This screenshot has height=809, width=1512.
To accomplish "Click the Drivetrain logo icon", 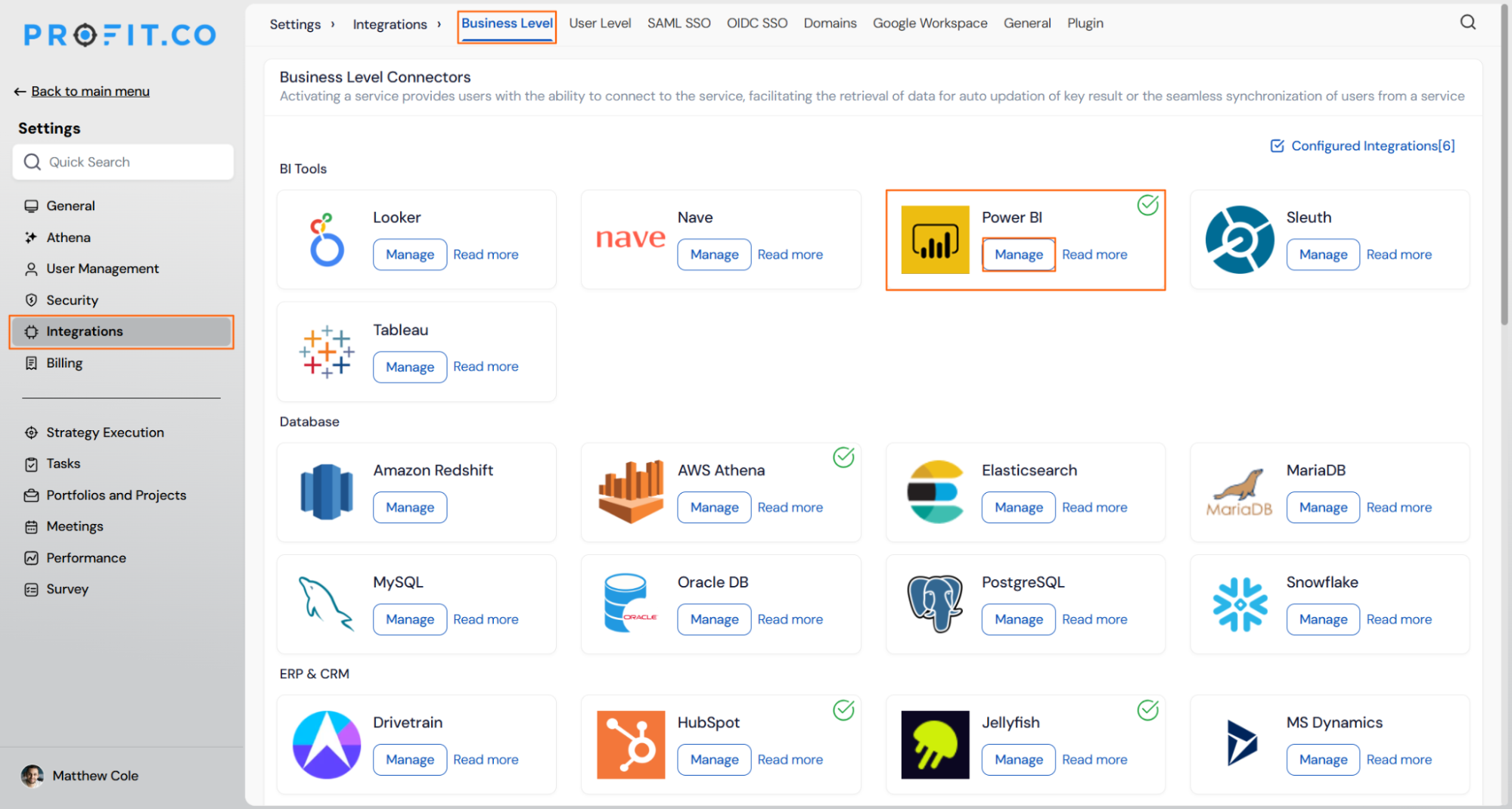I will (327, 745).
